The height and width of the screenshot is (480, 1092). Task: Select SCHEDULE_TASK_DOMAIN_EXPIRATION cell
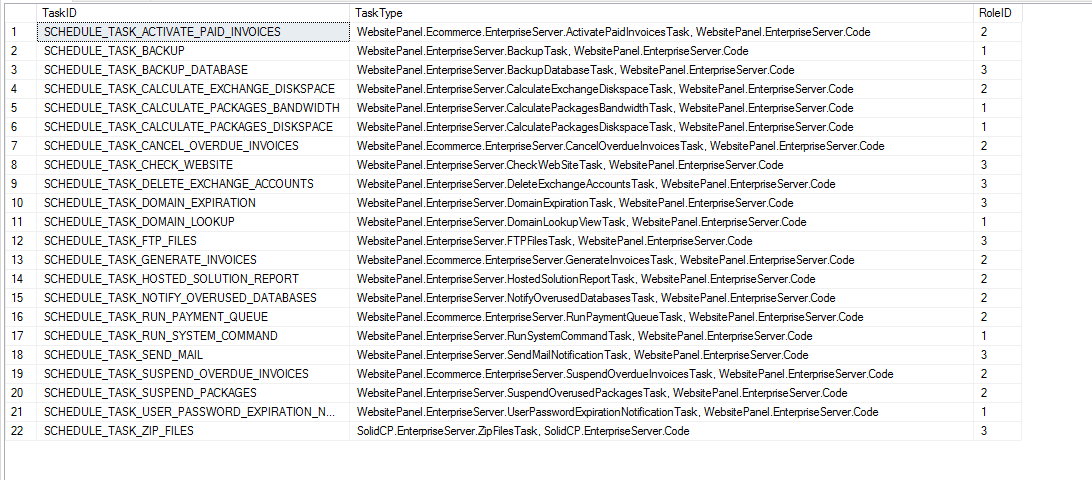click(193, 203)
